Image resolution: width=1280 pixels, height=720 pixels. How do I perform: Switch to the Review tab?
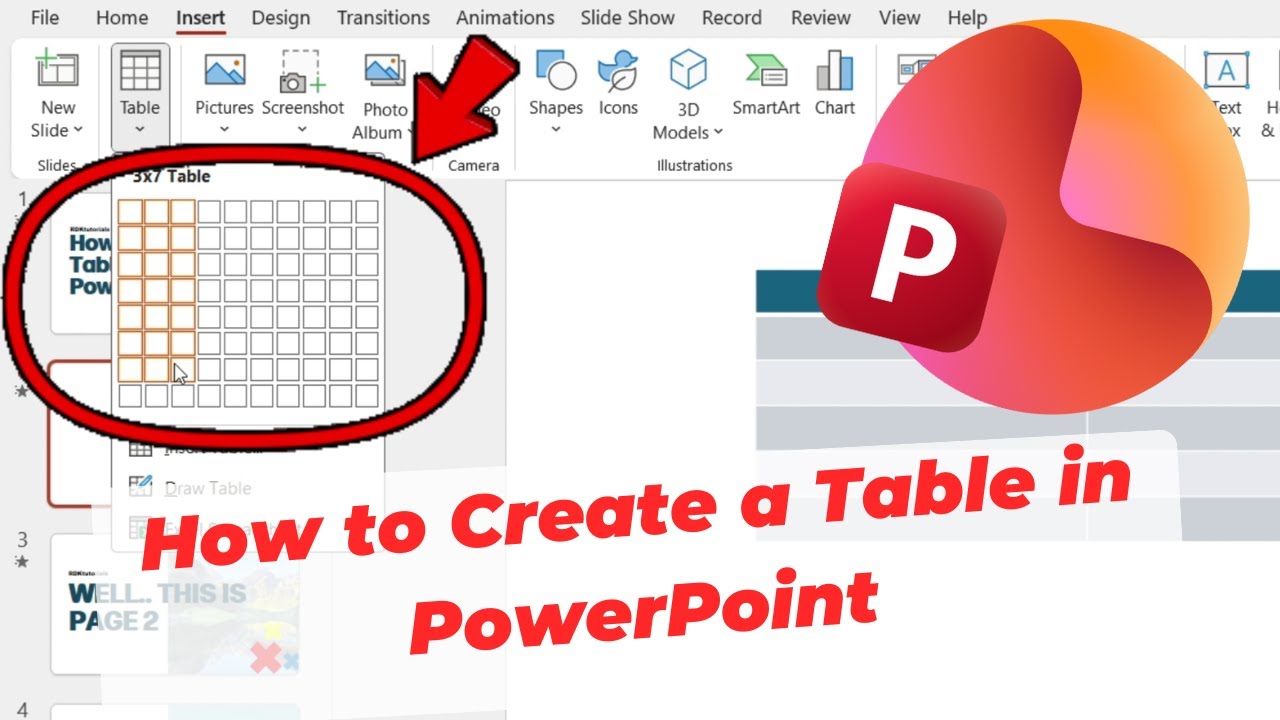click(x=821, y=18)
